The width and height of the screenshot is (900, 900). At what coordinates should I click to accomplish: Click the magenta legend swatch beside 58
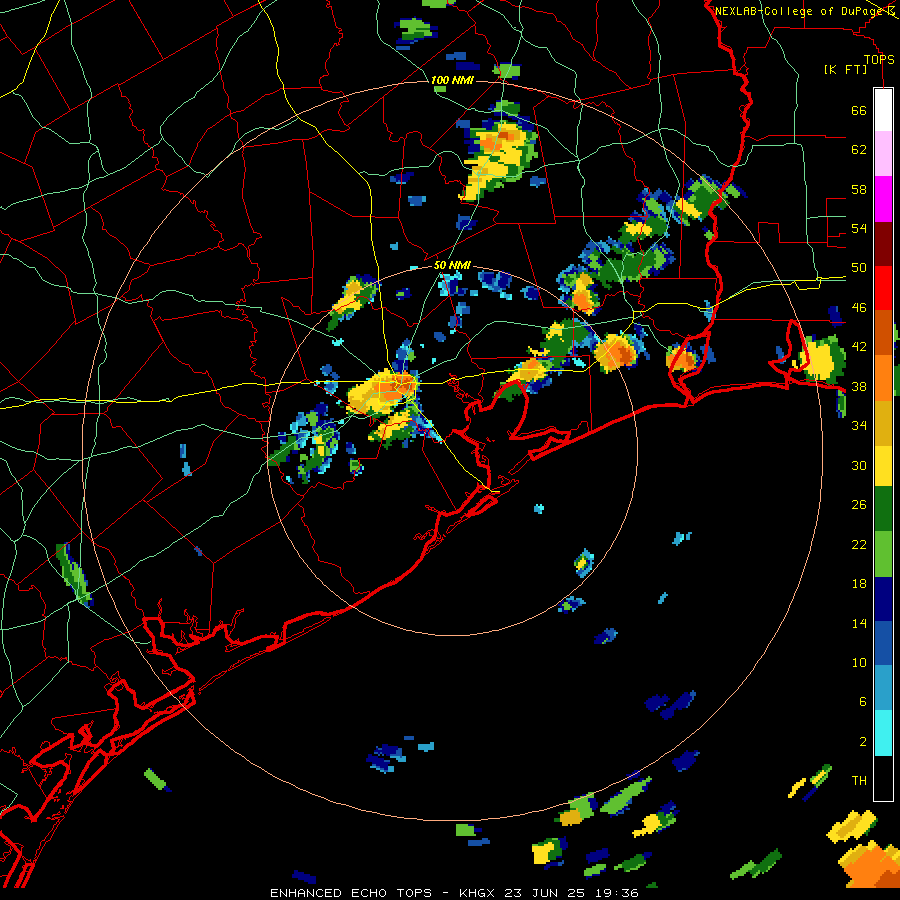[883, 199]
